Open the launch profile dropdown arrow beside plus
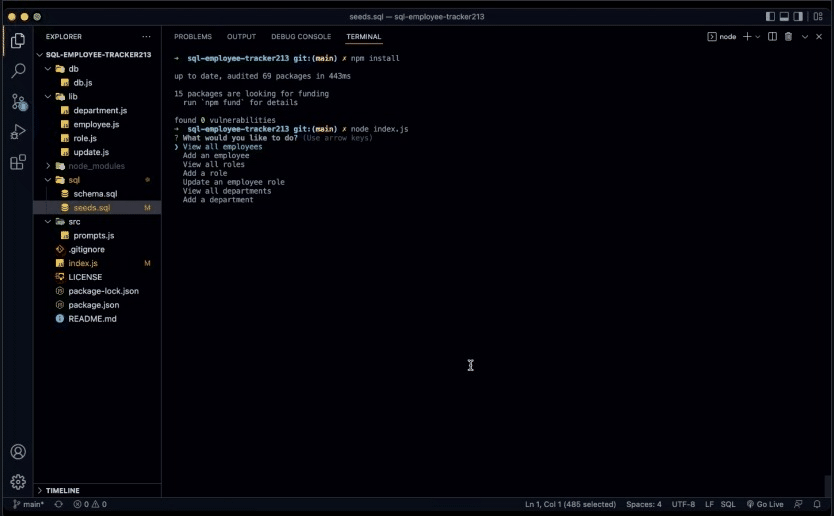Screen dimensions: 834x516 pos(757,37)
